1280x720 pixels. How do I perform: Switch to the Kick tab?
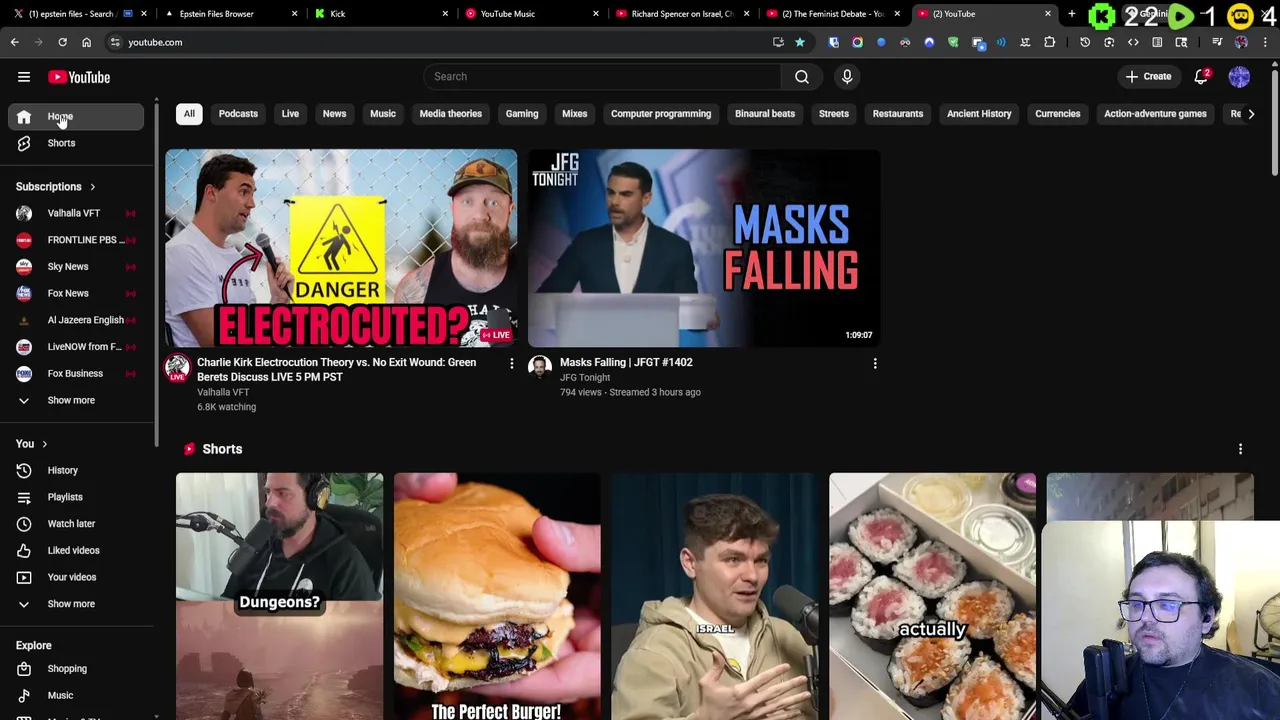pos(380,14)
